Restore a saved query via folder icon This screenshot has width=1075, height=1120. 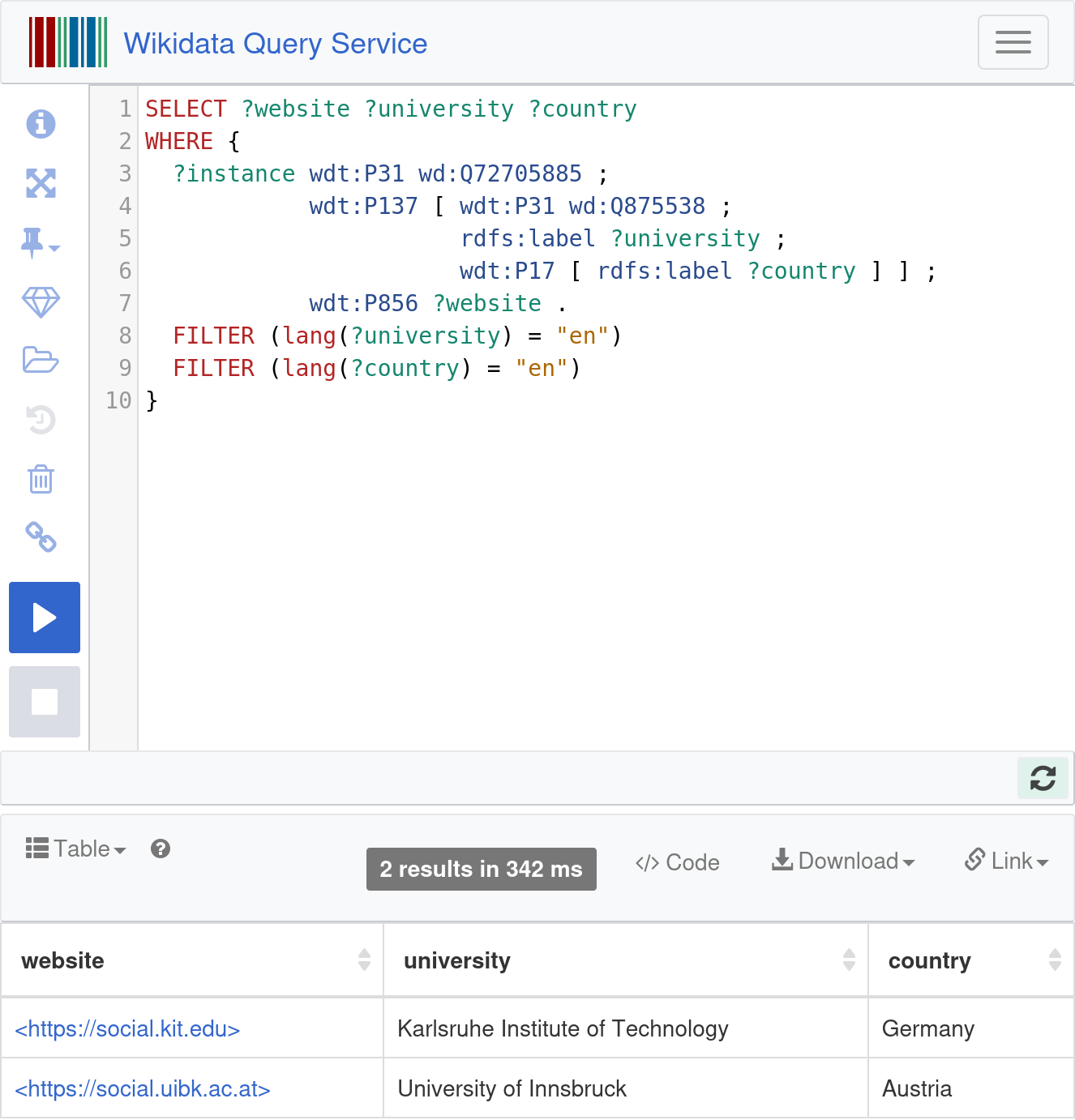(x=41, y=360)
